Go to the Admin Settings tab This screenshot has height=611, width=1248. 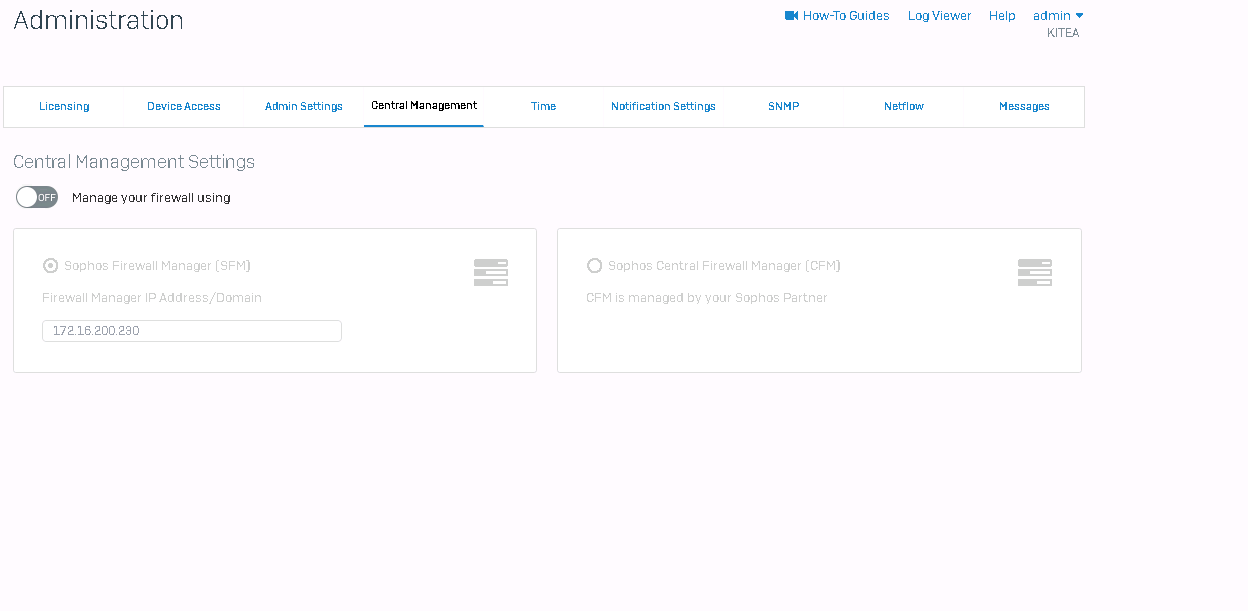(304, 107)
